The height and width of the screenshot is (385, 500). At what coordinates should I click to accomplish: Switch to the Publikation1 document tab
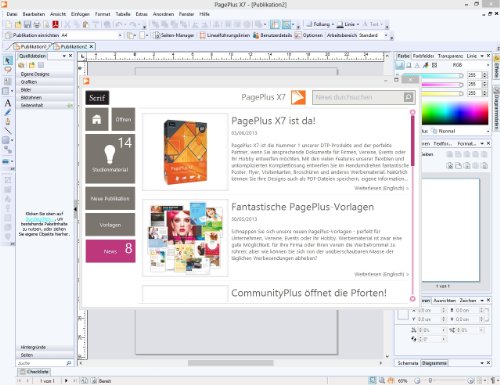31,47
